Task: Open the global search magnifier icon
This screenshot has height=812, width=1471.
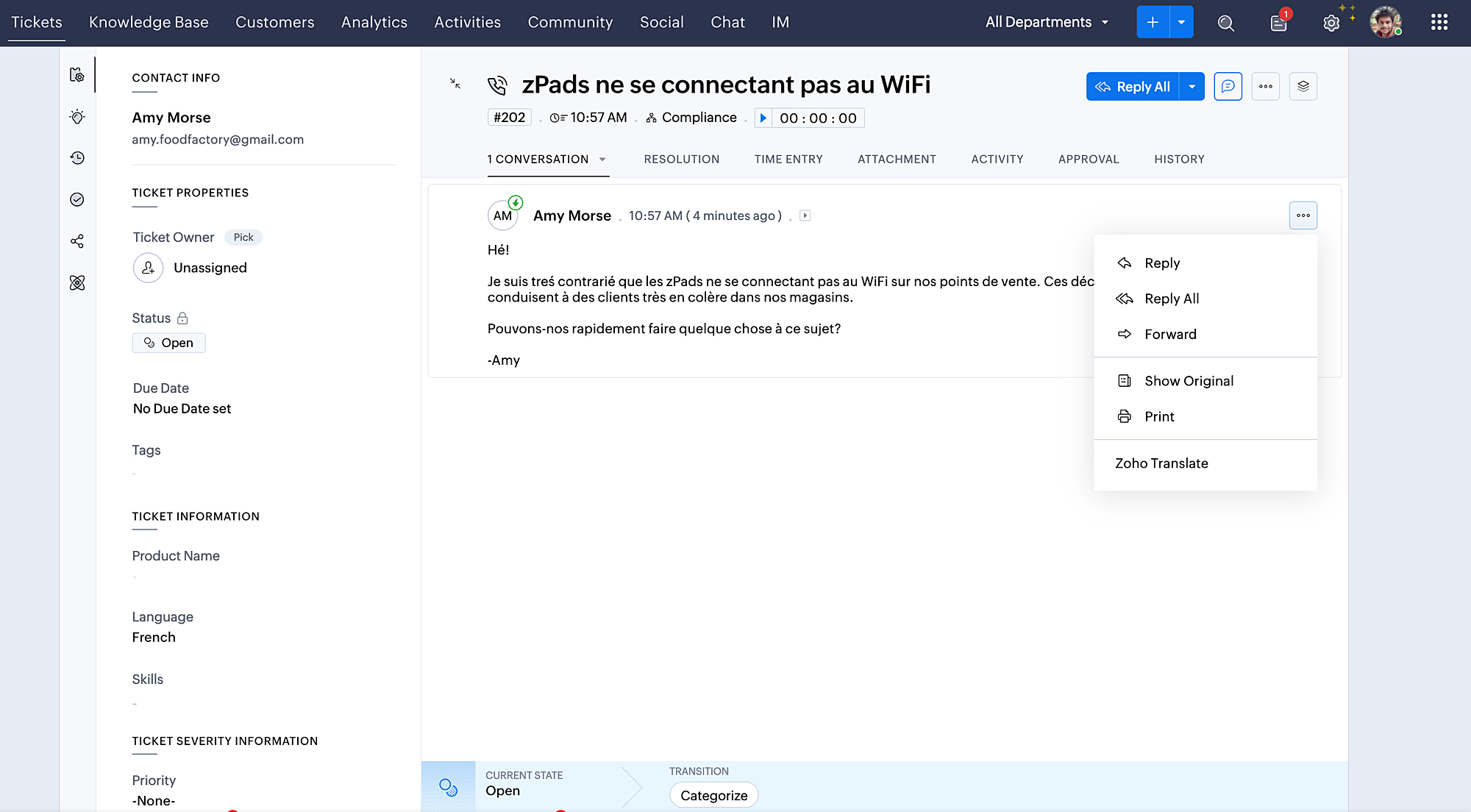Action: [x=1225, y=23]
